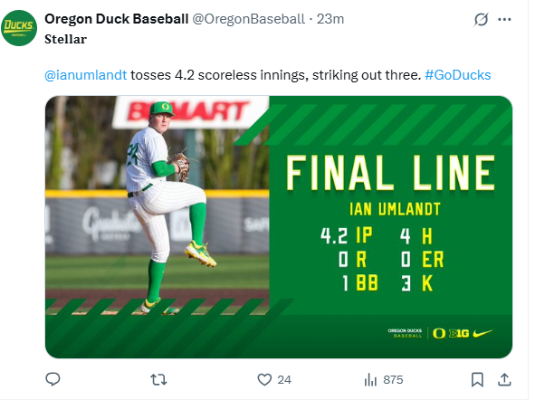Click the Grok slashed-circle icon
The image size is (535, 400).
tap(481, 19)
